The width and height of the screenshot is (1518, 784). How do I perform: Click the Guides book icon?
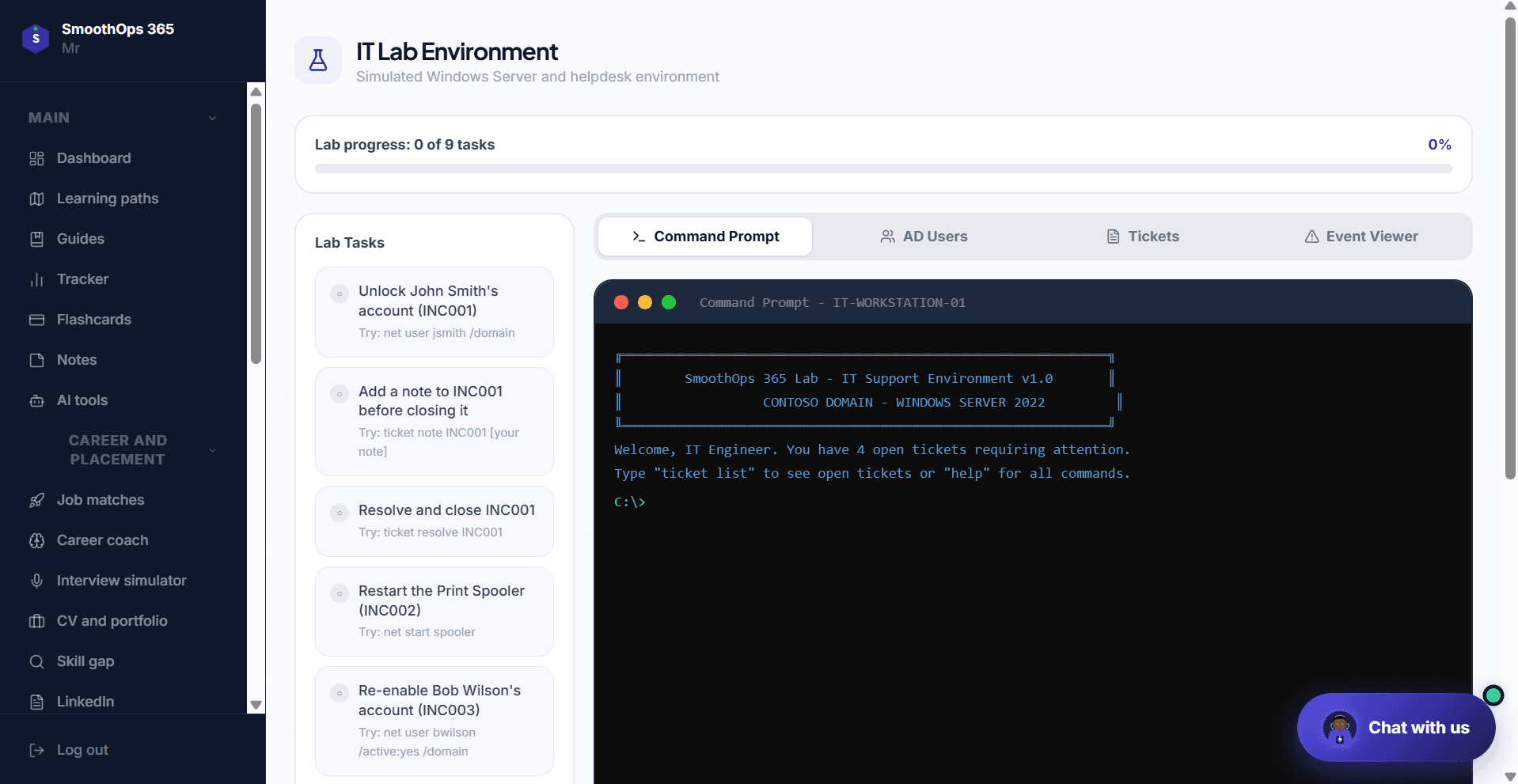coord(36,239)
